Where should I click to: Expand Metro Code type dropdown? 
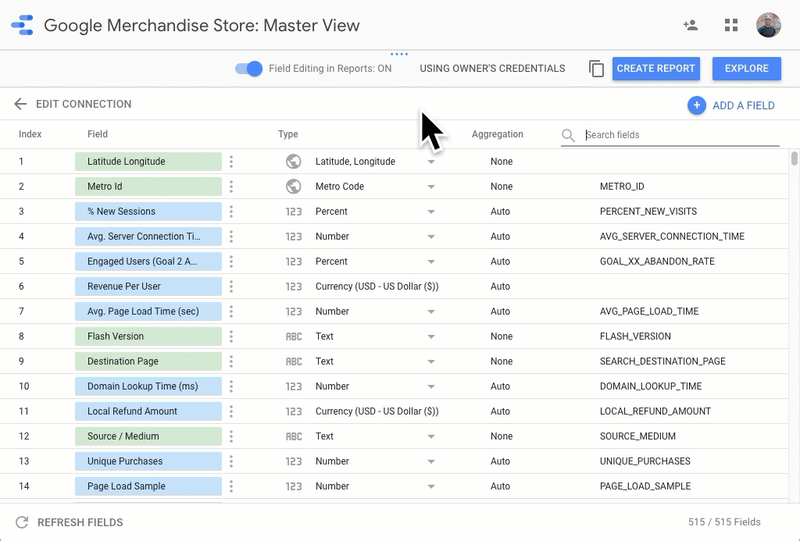pyautogui.click(x=431, y=187)
